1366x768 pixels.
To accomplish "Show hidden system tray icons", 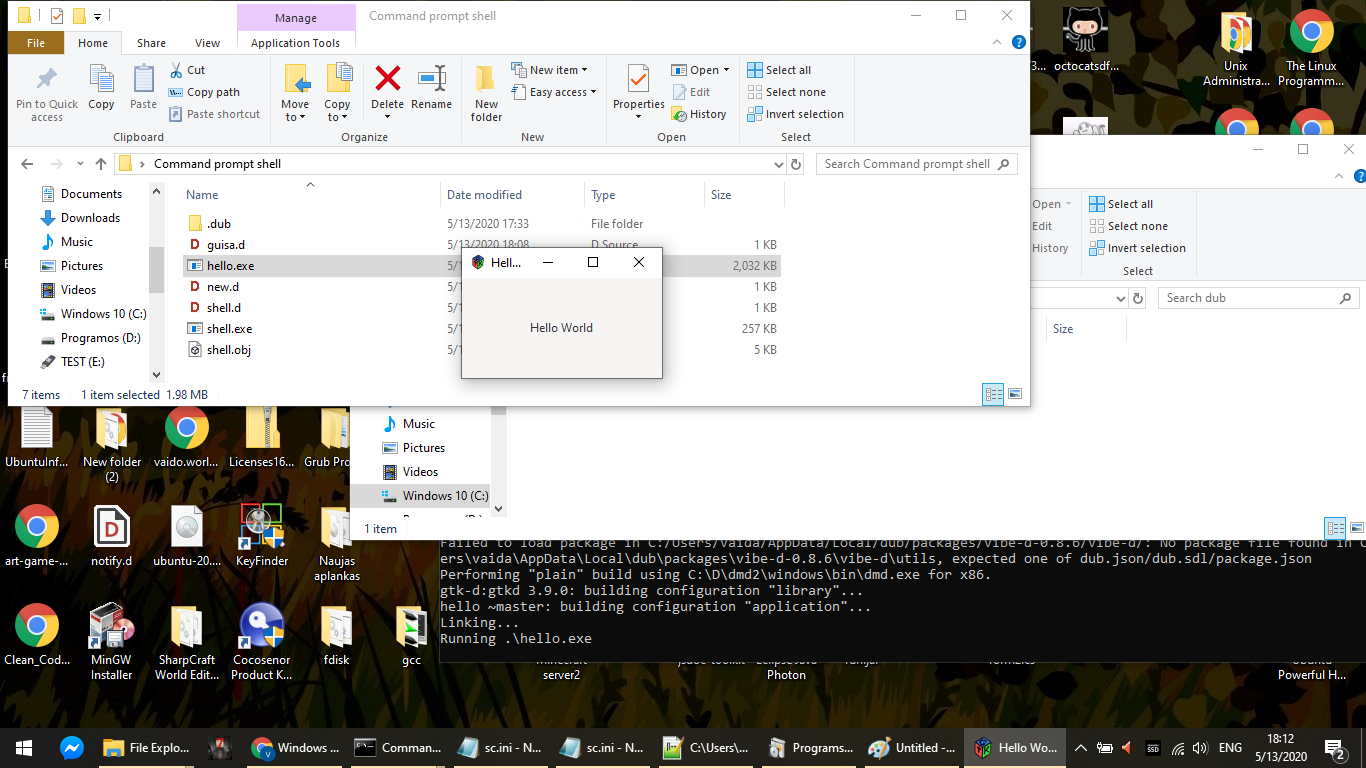I will [1081, 747].
